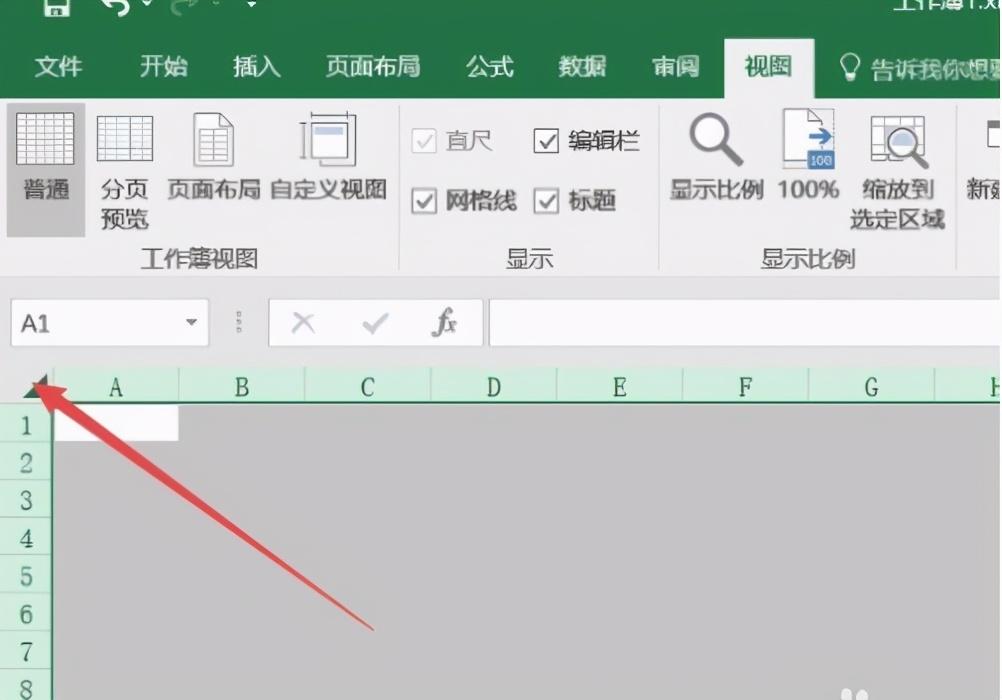The height and width of the screenshot is (700, 1002).
Task: Open the Insert (插入) tab
Action: click(x=256, y=66)
